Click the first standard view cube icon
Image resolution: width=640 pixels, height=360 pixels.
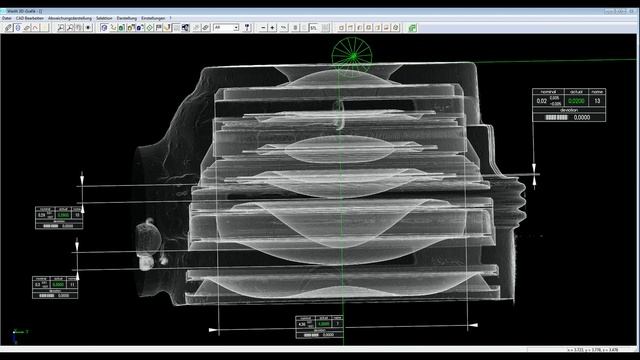341,28
